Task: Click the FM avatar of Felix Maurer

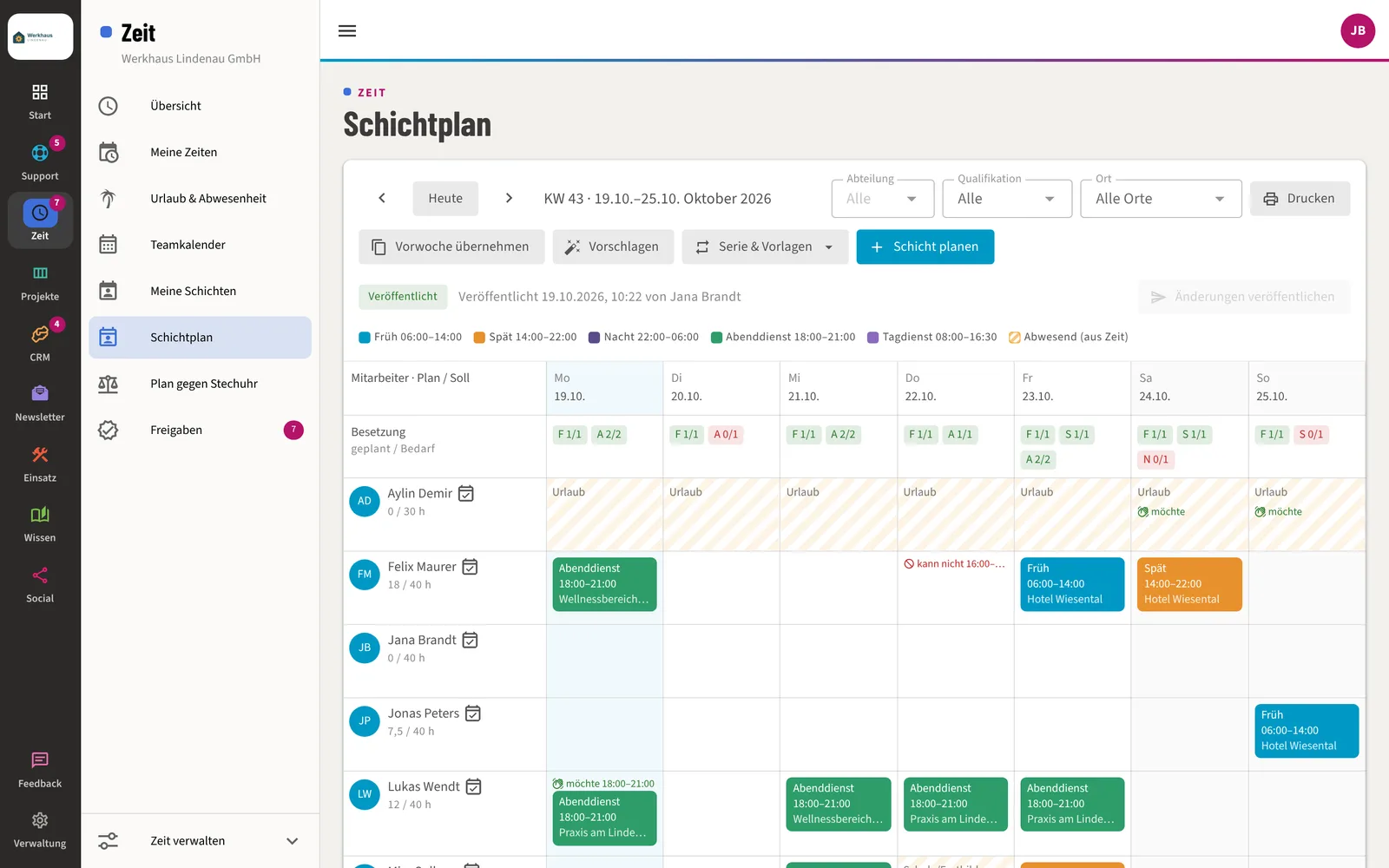Action: (365, 575)
